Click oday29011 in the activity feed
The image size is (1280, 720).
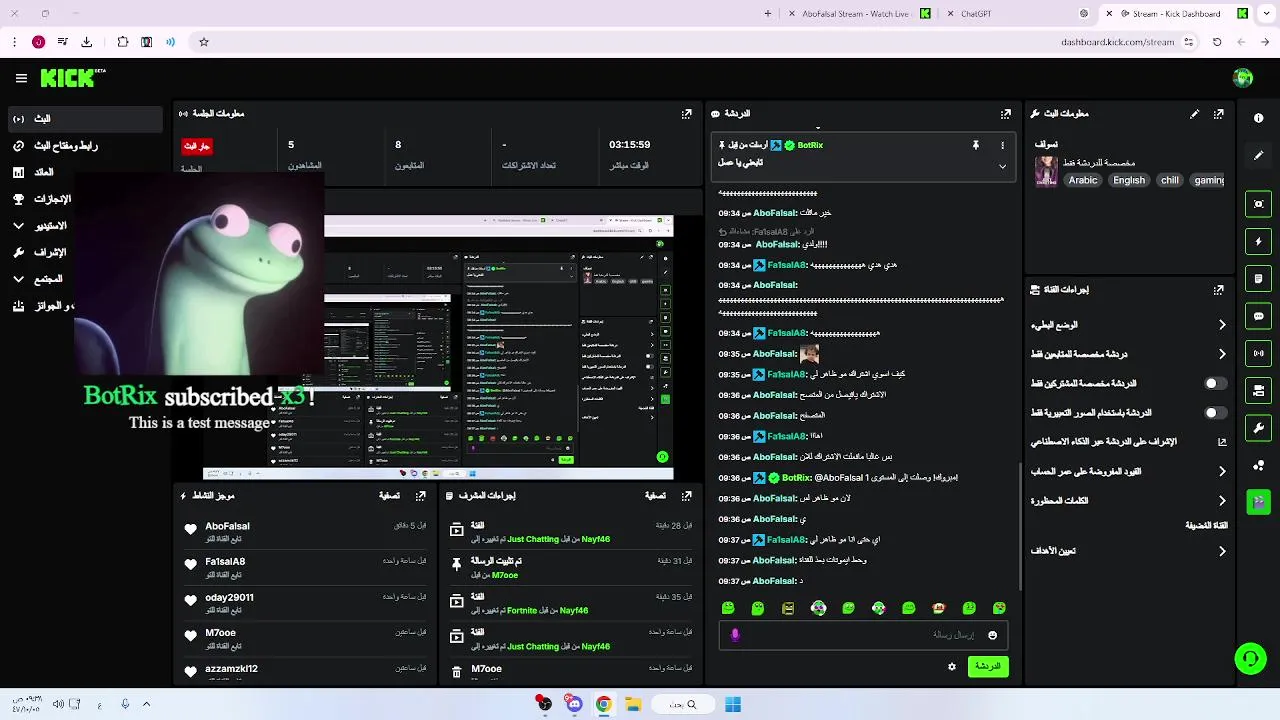pos(229,597)
